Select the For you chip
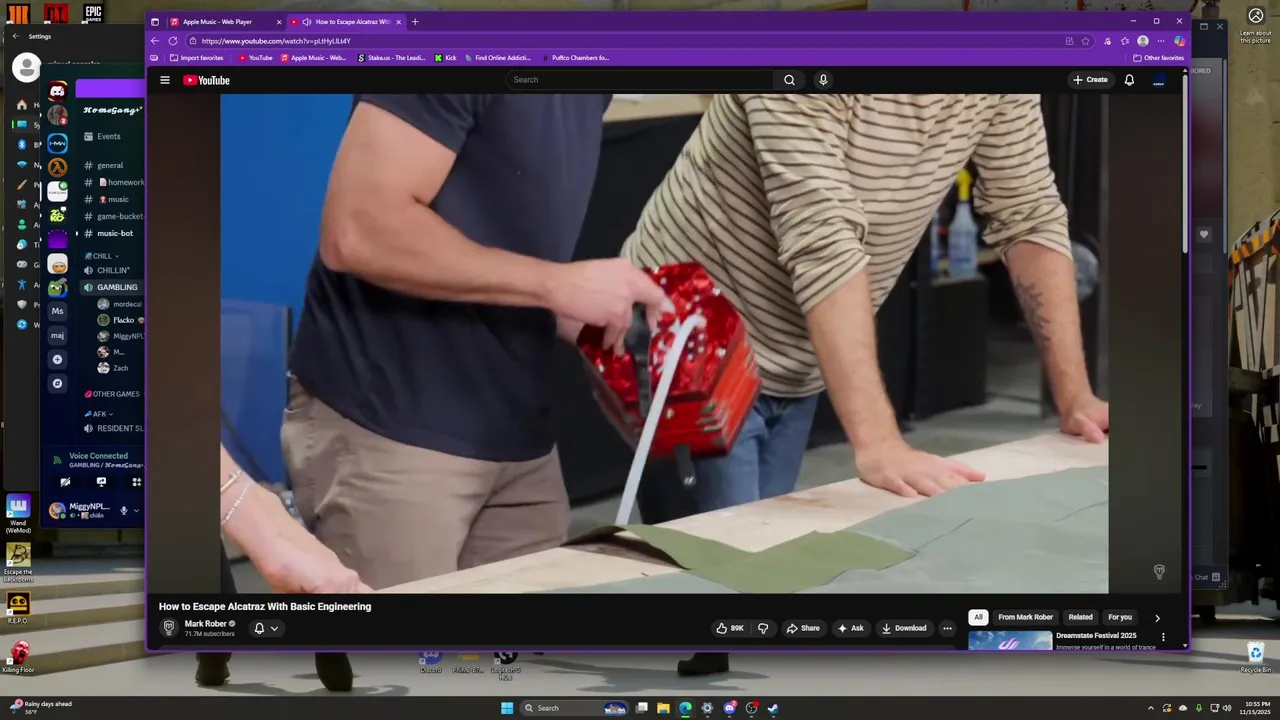 (x=1120, y=617)
